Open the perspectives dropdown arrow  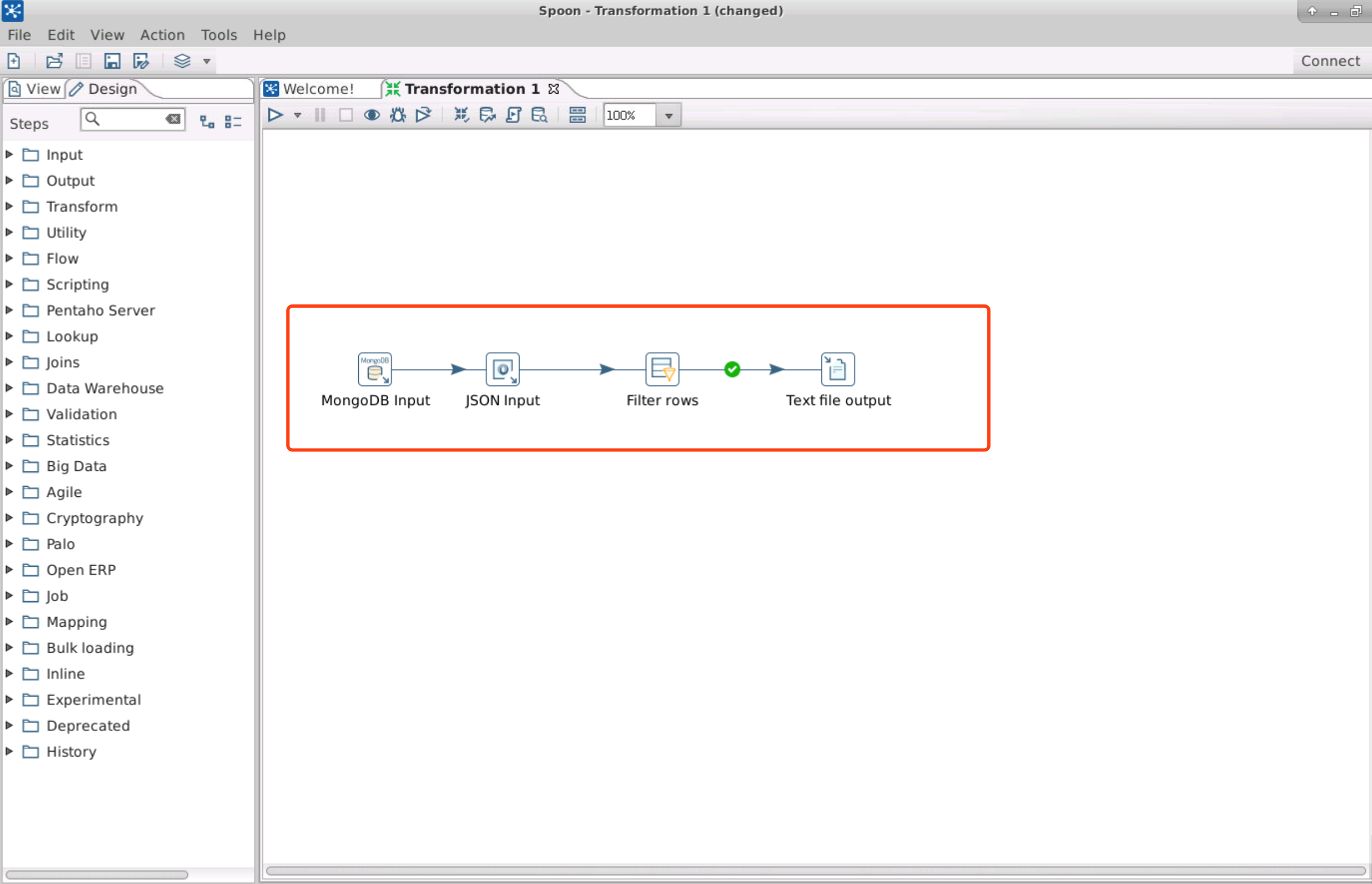tap(207, 62)
